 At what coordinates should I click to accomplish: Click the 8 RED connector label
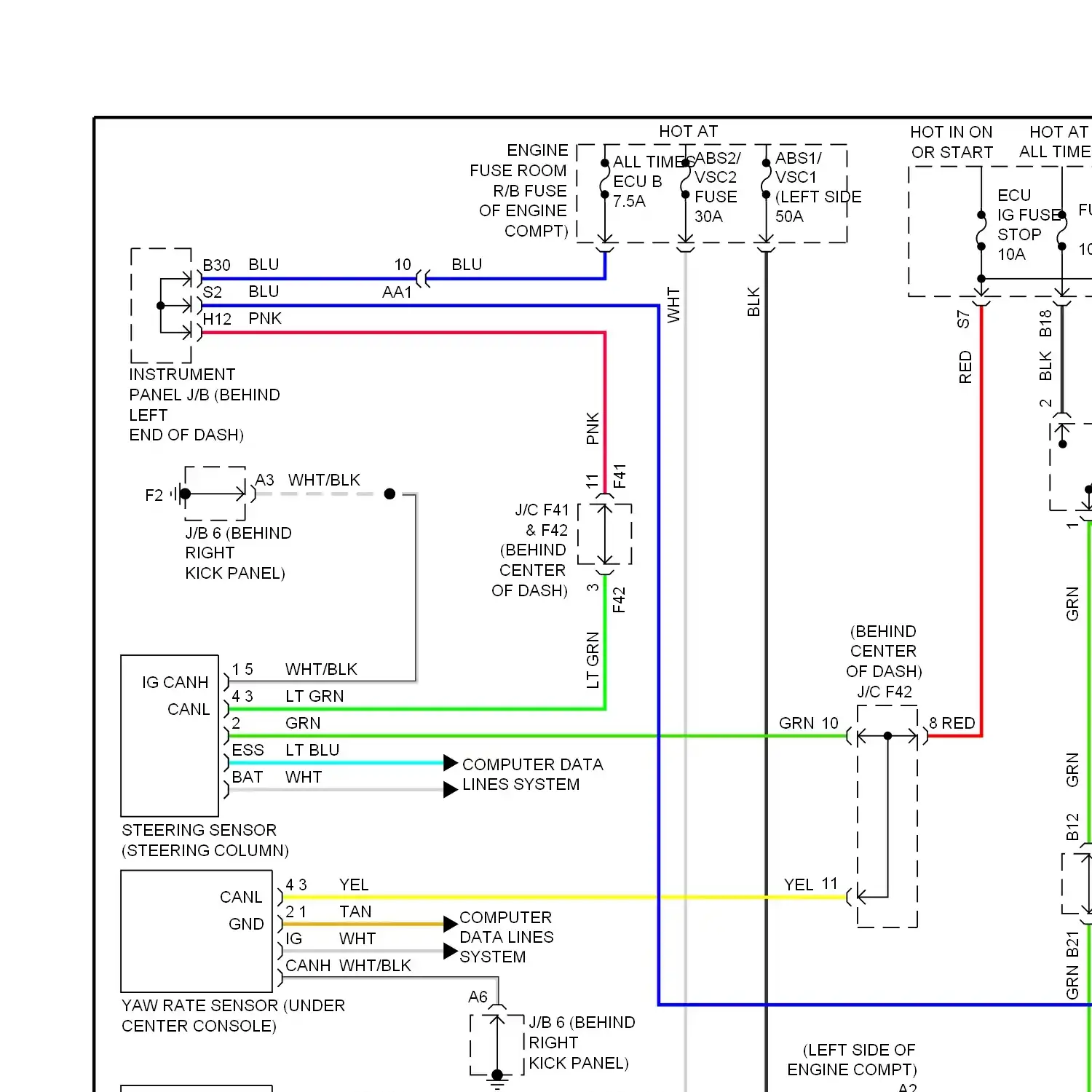tap(952, 723)
